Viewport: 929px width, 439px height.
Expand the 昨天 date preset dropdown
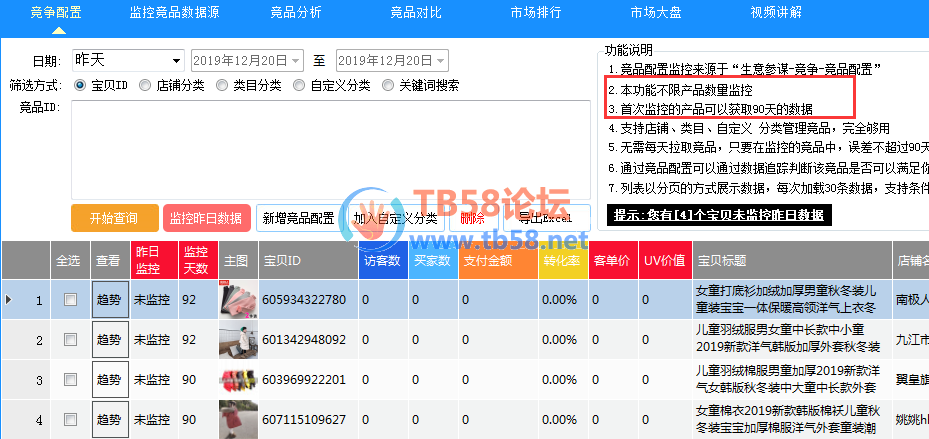pos(177,60)
